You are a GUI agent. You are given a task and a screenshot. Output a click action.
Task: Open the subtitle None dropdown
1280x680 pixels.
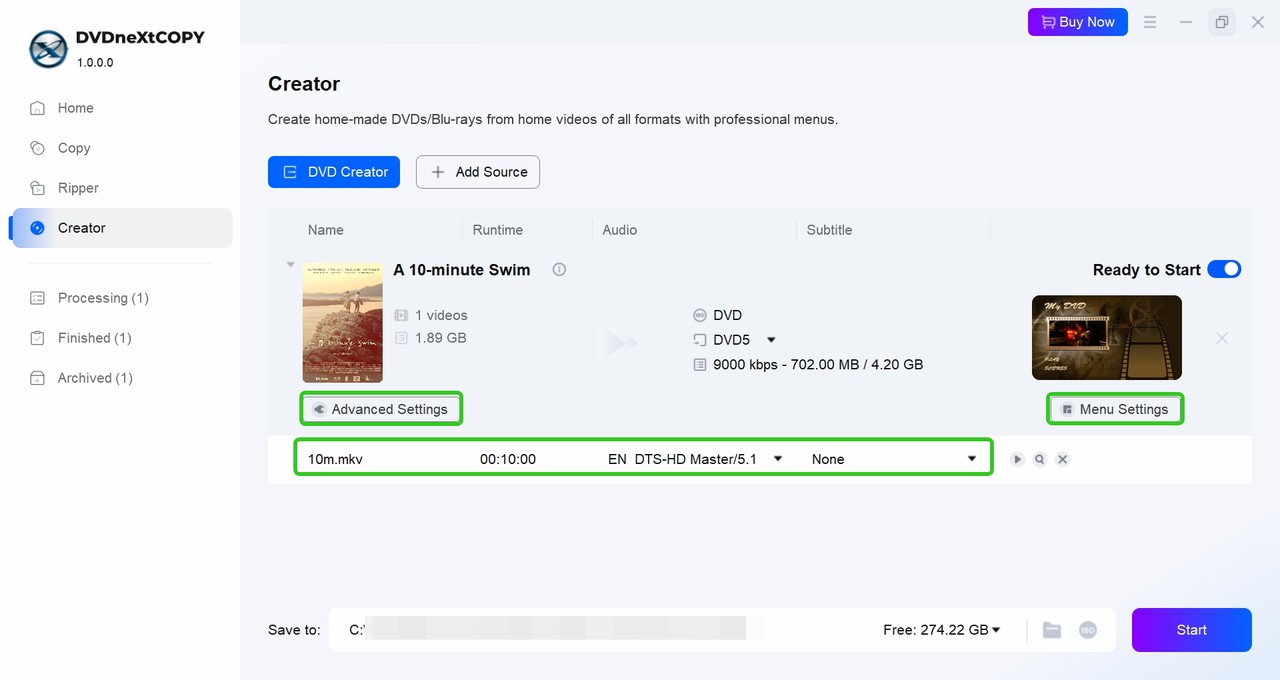point(971,459)
